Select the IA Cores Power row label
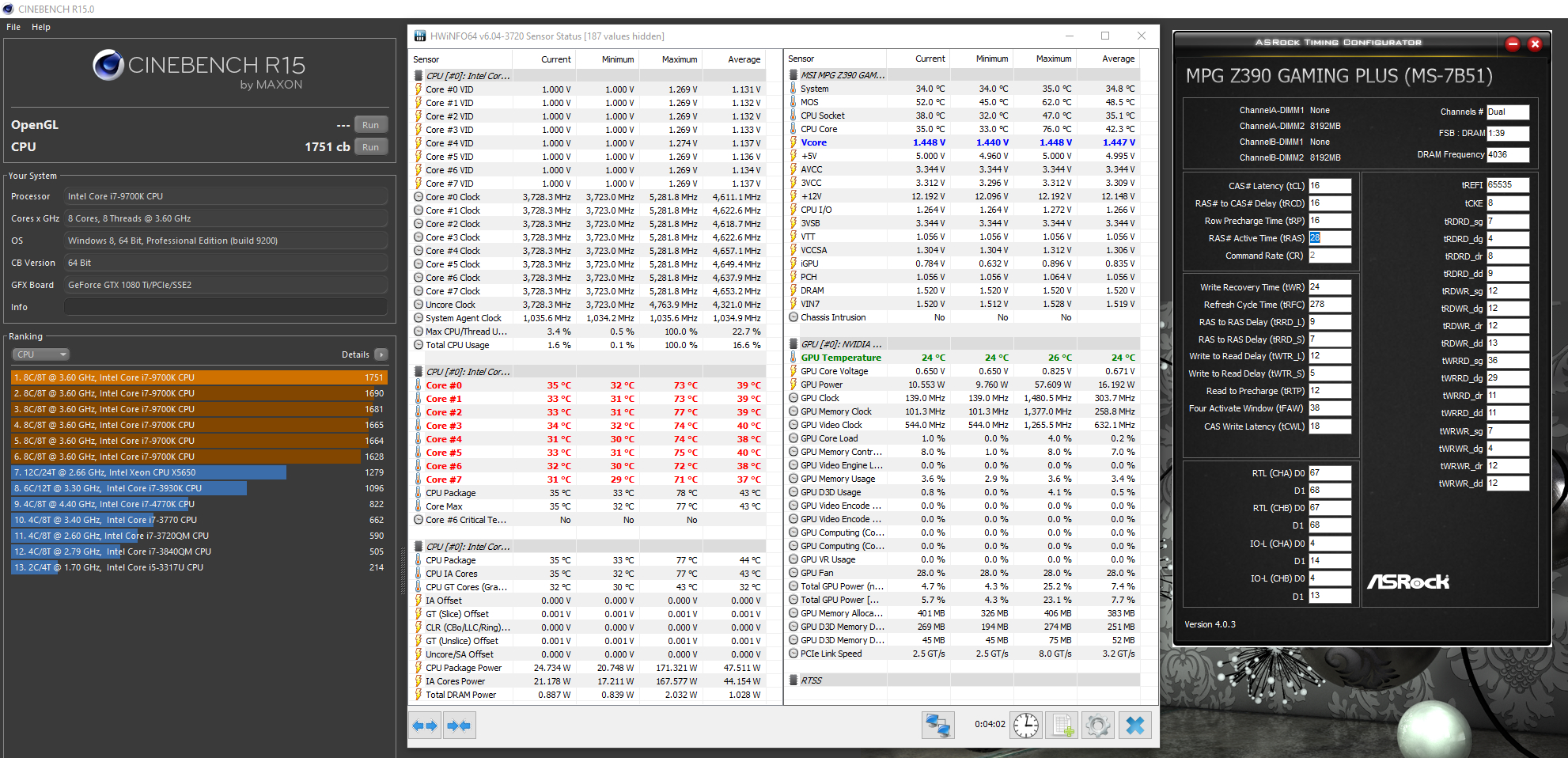This screenshot has width=1568, height=758. tap(455, 681)
